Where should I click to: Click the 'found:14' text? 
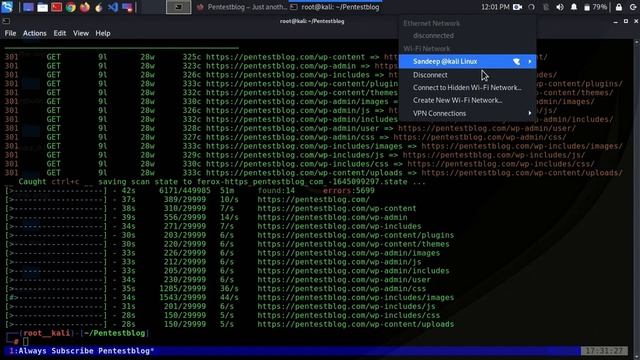[276, 191]
